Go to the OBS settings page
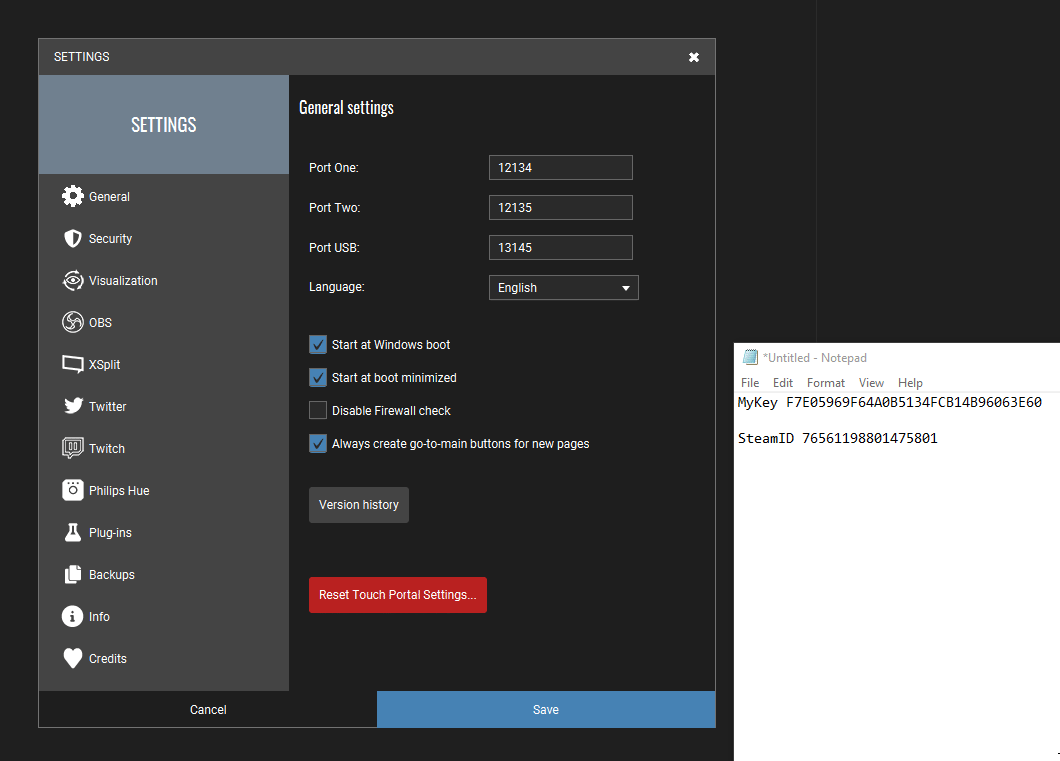Viewport: 1060px width, 761px height. (164, 322)
